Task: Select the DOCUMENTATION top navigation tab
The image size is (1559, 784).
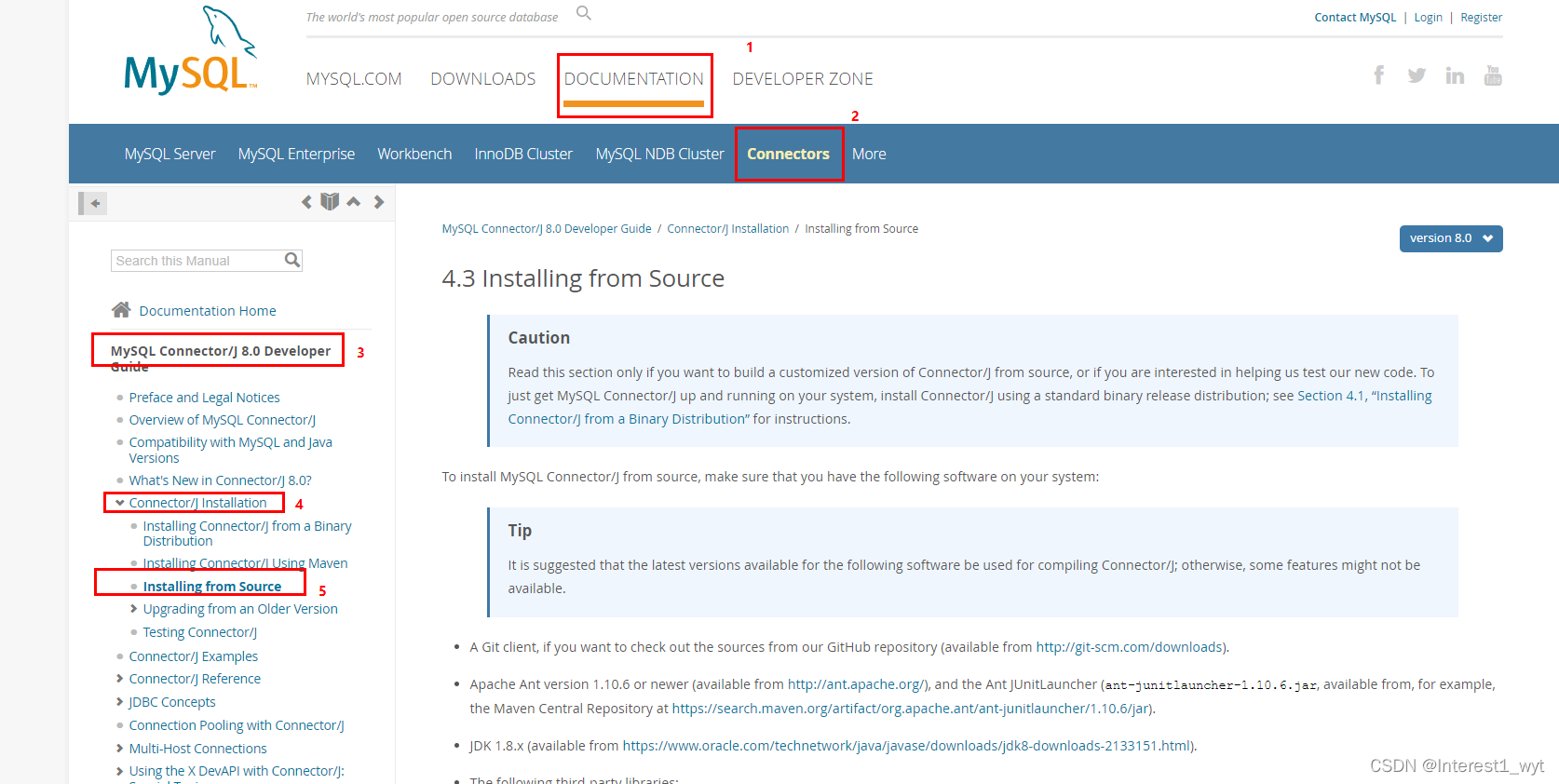Action: [x=634, y=79]
